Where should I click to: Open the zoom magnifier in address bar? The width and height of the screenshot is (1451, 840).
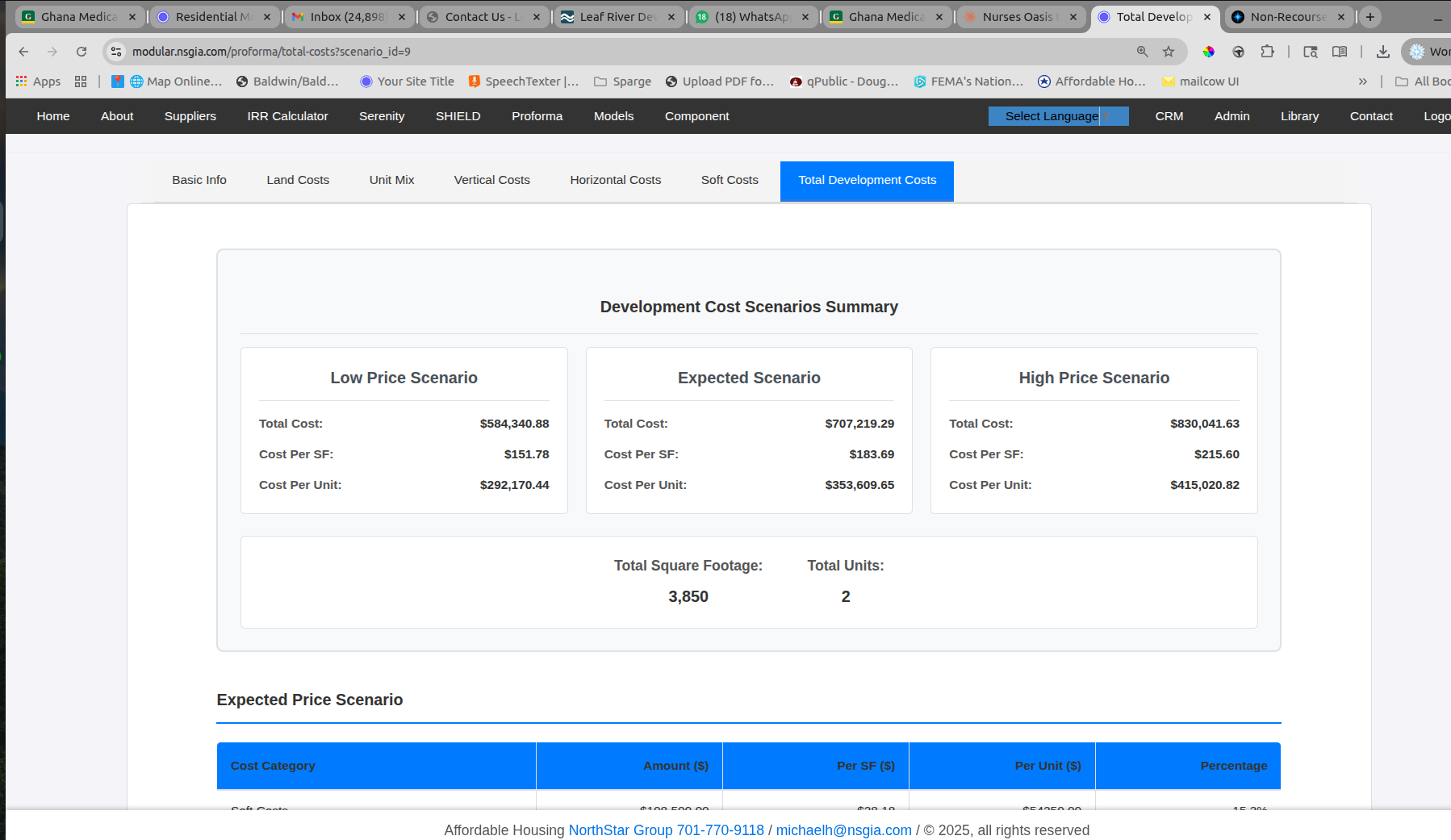pyautogui.click(x=1142, y=52)
